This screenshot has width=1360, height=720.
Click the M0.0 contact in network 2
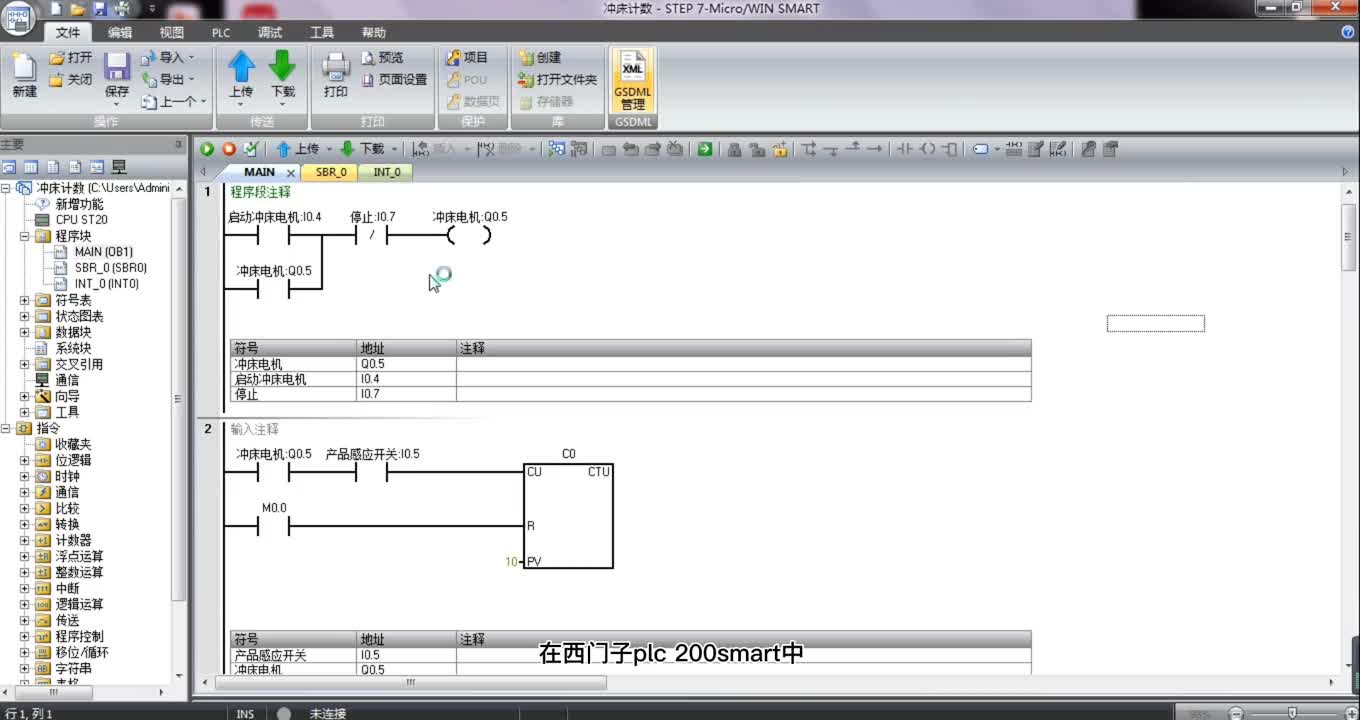[x=273, y=526]
